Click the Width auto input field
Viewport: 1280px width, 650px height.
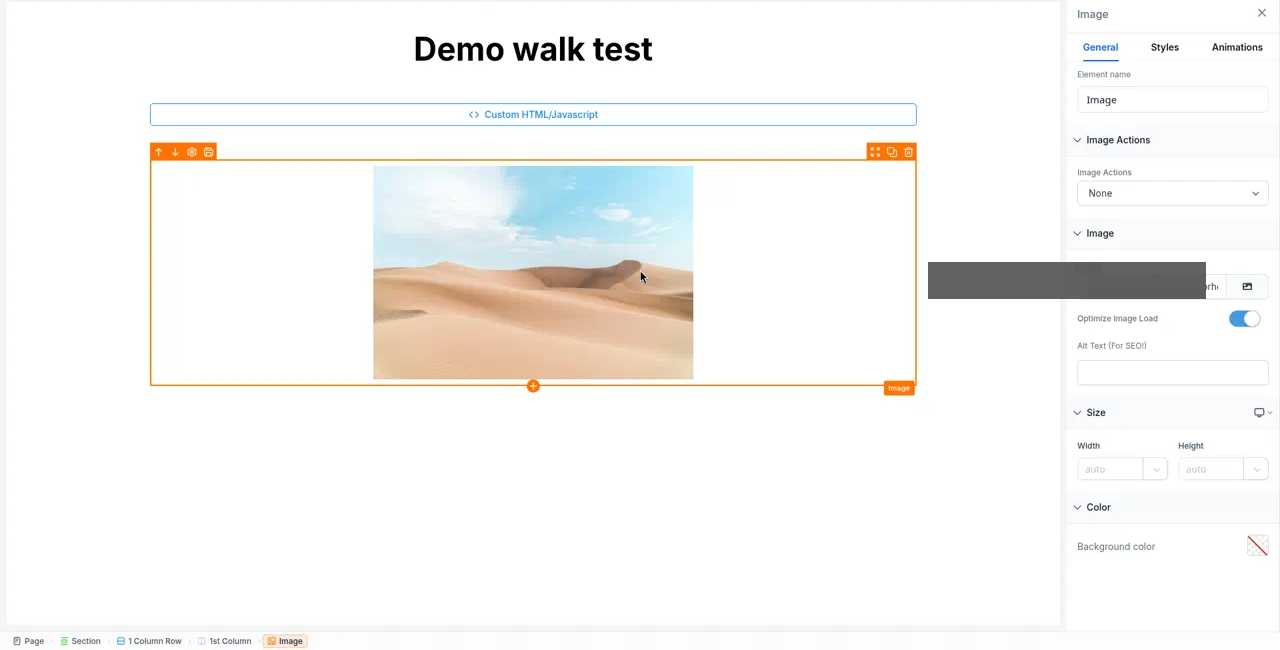tap(1110, 469)
